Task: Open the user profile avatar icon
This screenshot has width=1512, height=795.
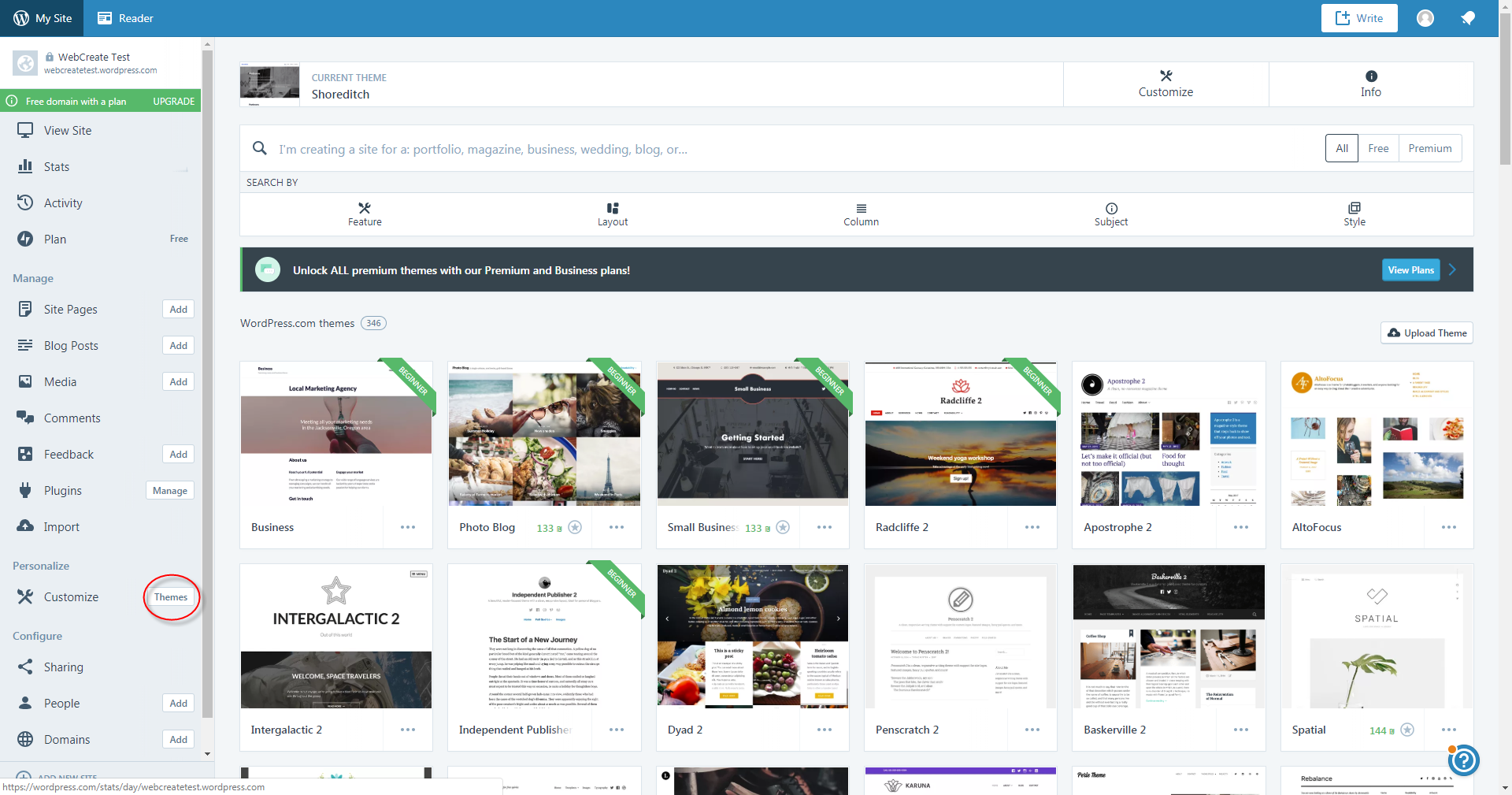Action: [1425, 18]
